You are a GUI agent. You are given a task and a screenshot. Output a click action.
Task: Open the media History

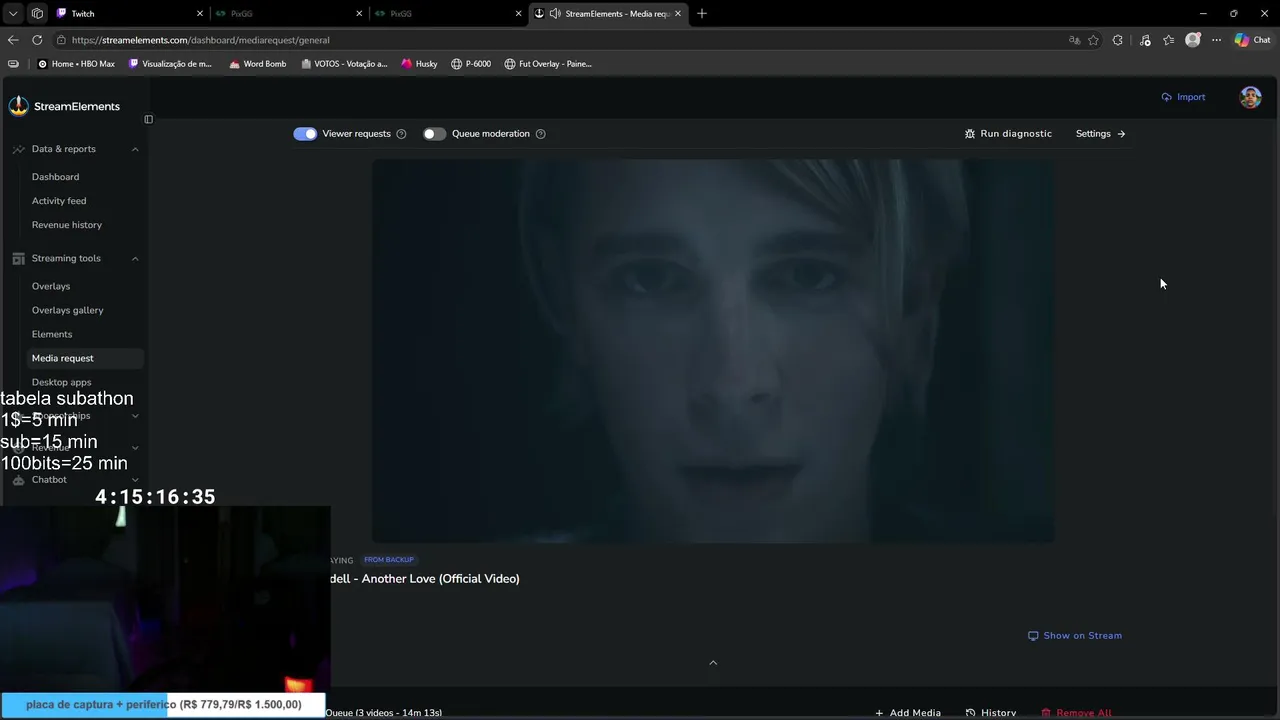[991, 713]
